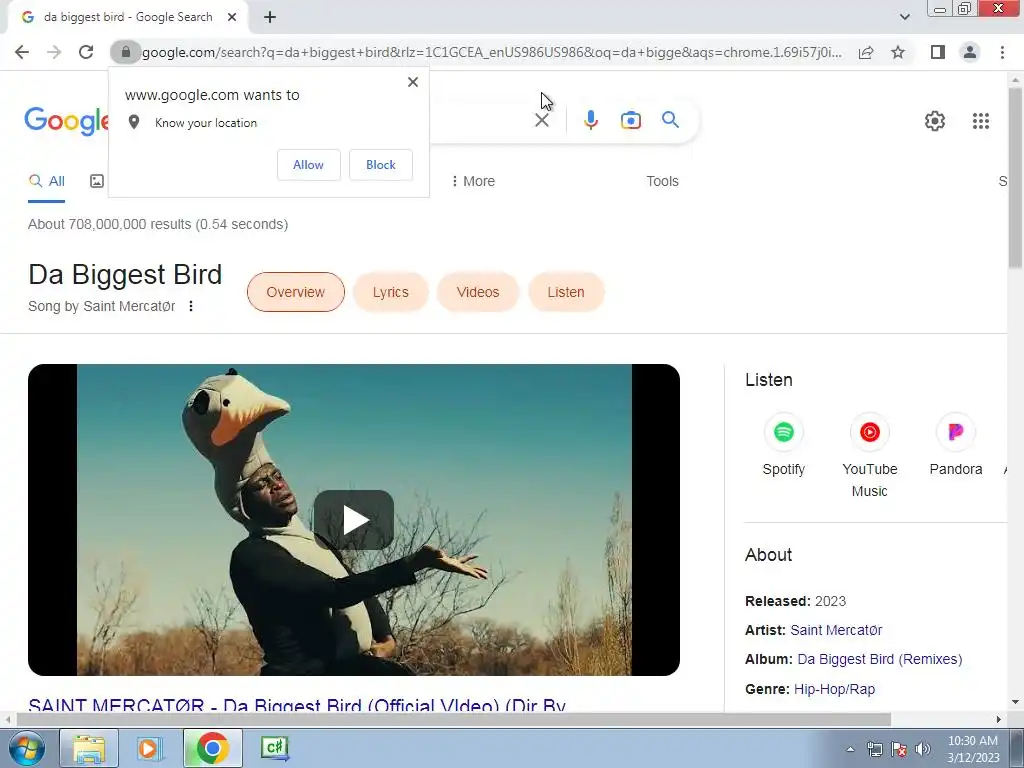1024x768 pixels.
Task: Block the location request
Action: click(x=381, y=165)
